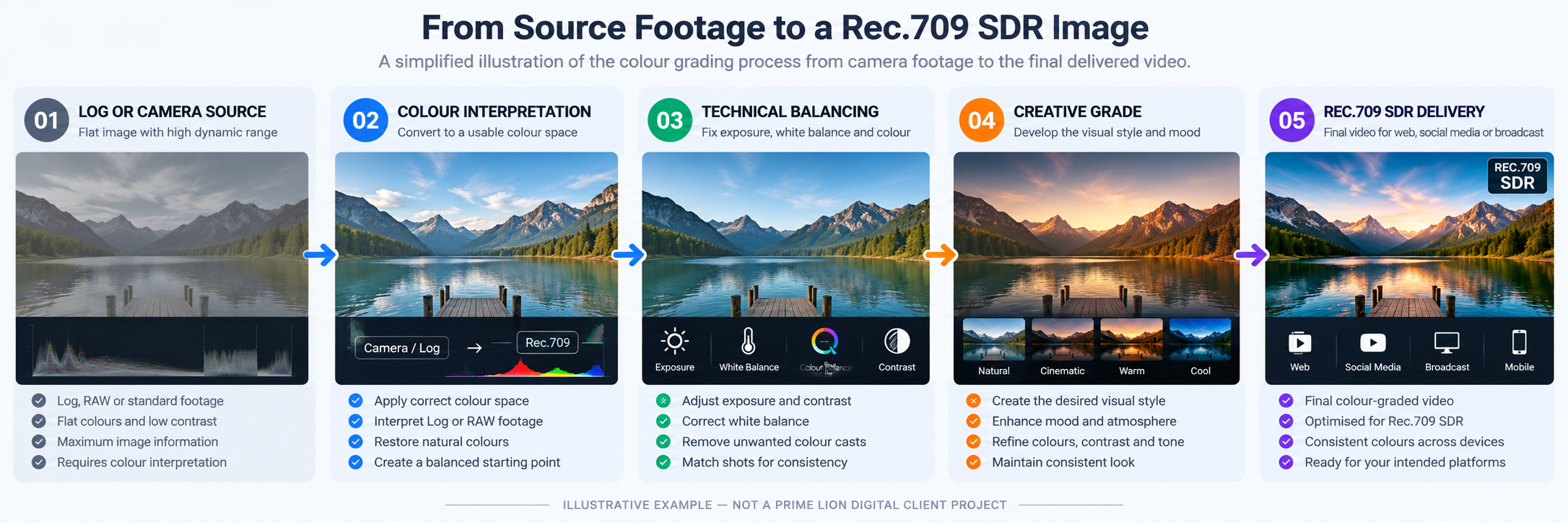The height and width of the screenshot is (523, 1568).
Task: Select the Cool look thumbnail
Action: [1200, 340]
